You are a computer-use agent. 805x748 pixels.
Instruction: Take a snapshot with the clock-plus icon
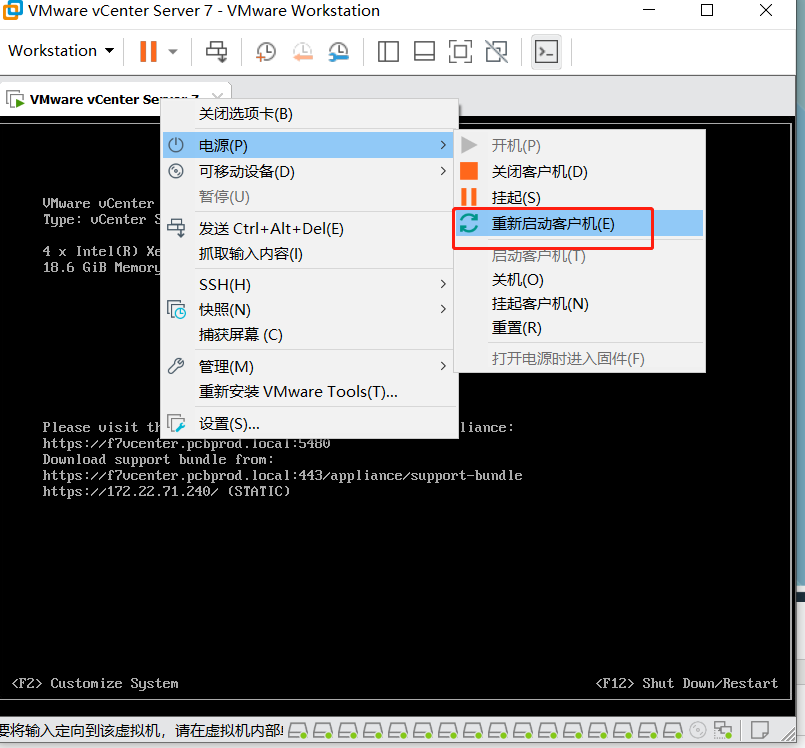coord(265,51)
